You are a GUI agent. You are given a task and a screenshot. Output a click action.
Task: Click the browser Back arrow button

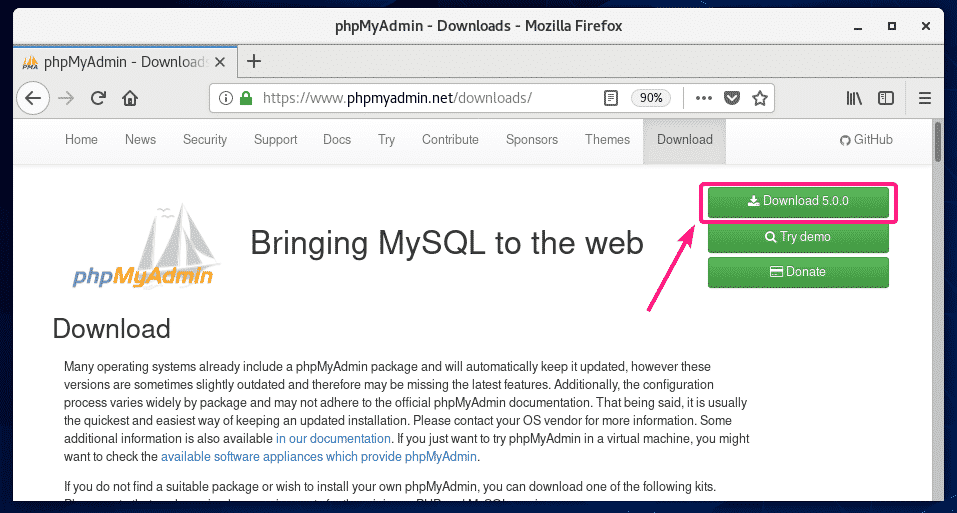click(33, 98)
